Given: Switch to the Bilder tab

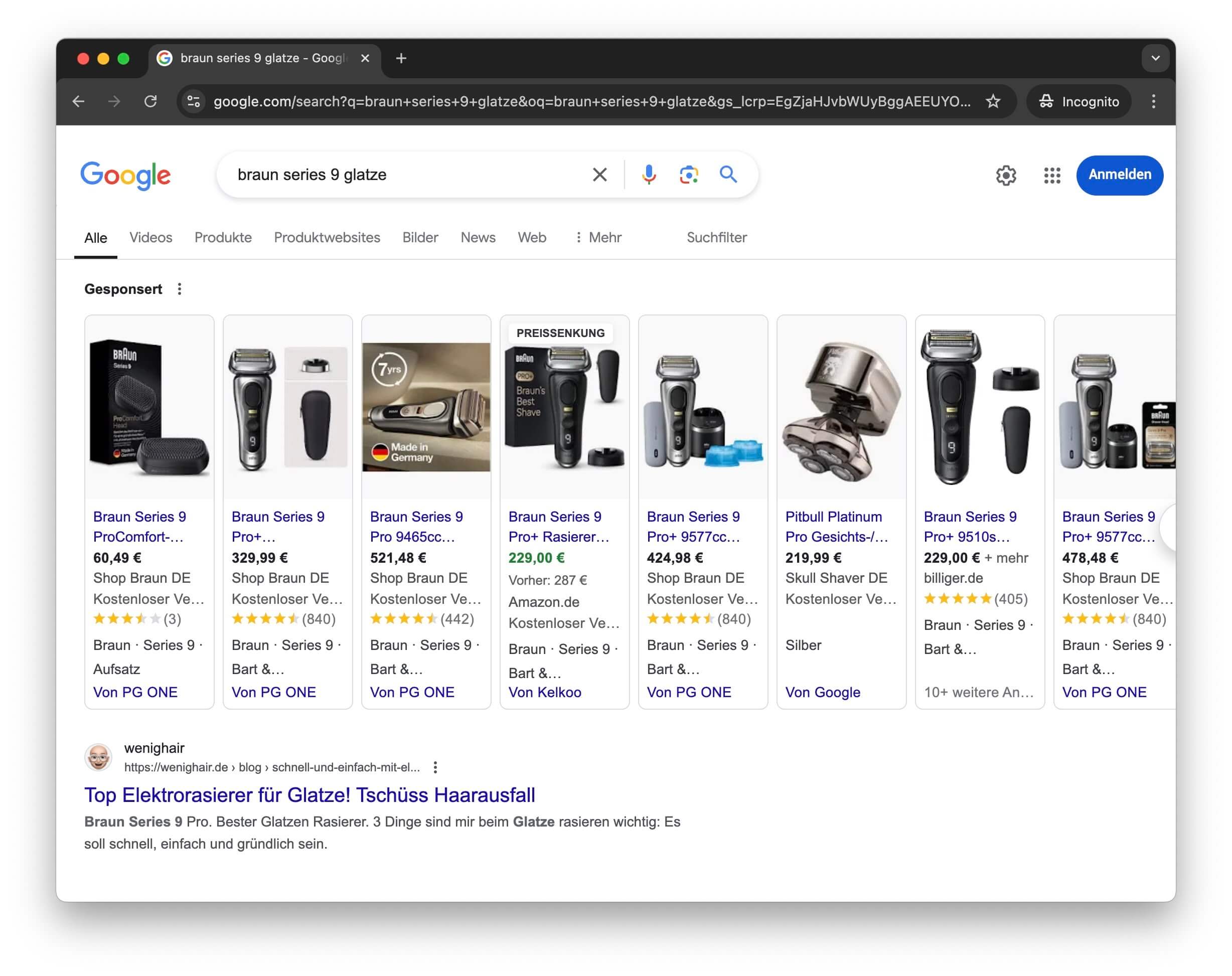Looking at the screenshot, I should [x=420, y=237].
